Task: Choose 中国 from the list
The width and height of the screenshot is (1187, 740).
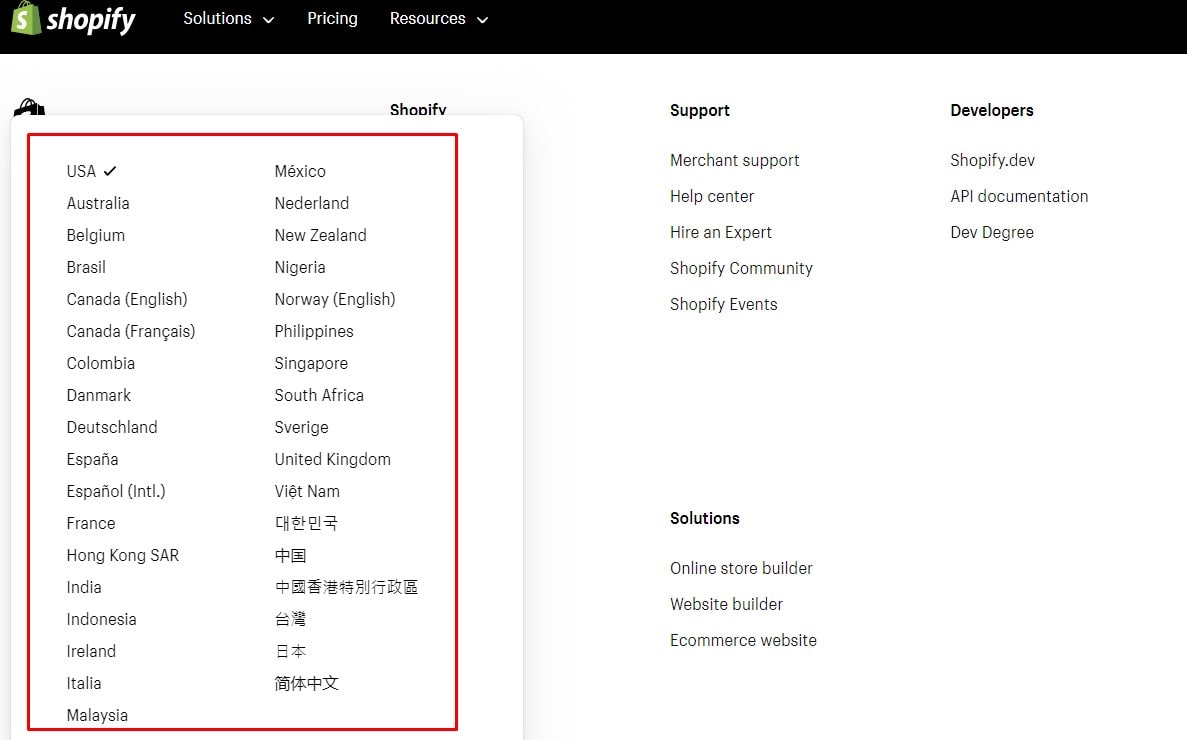Action: [x=291, y=555]
